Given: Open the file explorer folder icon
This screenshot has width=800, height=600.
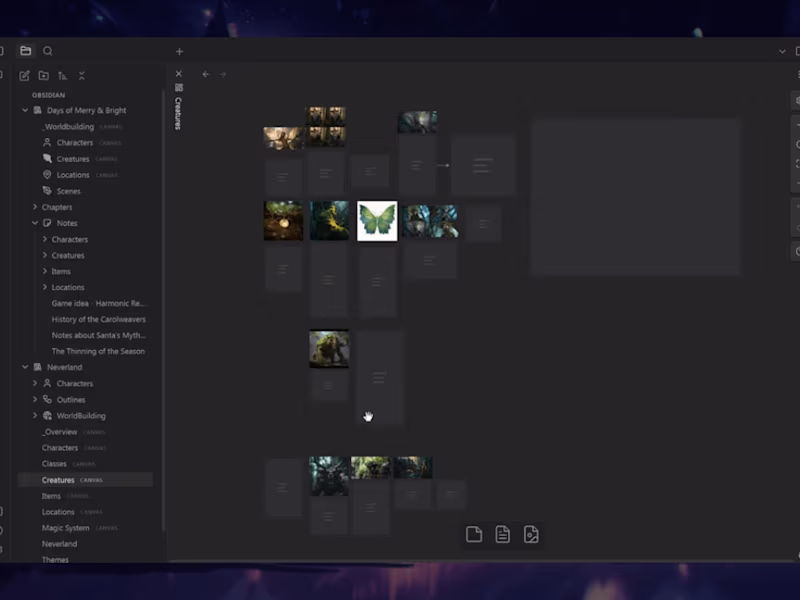Looking at the screenshot, I should coord(26,51).
